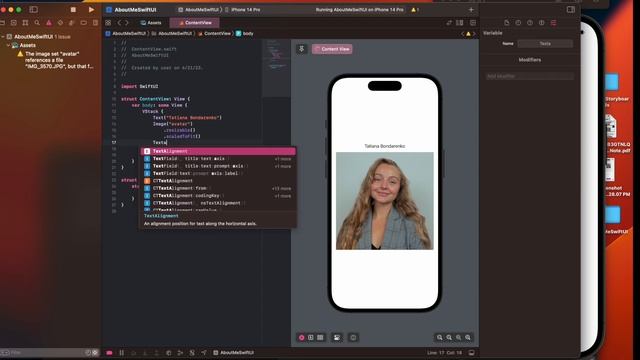Jump to the previous issue arrow
Image resolution: width=640 pixels, height=360 pixels.
(x=463, y=33)
